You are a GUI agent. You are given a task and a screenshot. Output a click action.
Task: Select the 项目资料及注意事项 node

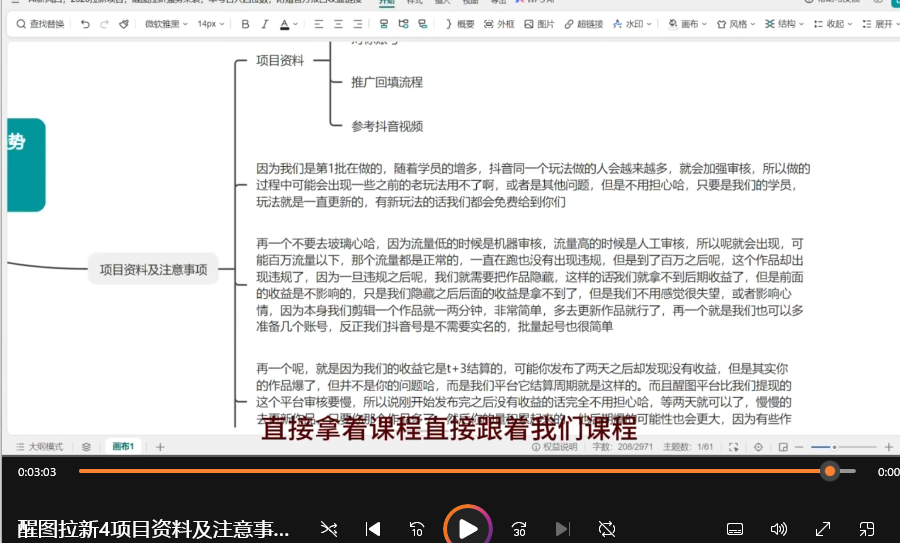[x=153, y=269]
